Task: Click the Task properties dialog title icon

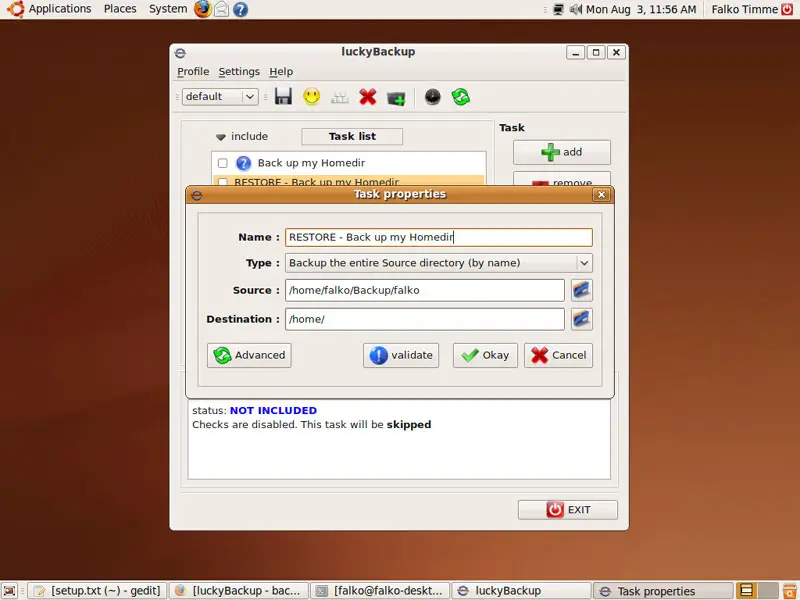Action: point(197,195)
